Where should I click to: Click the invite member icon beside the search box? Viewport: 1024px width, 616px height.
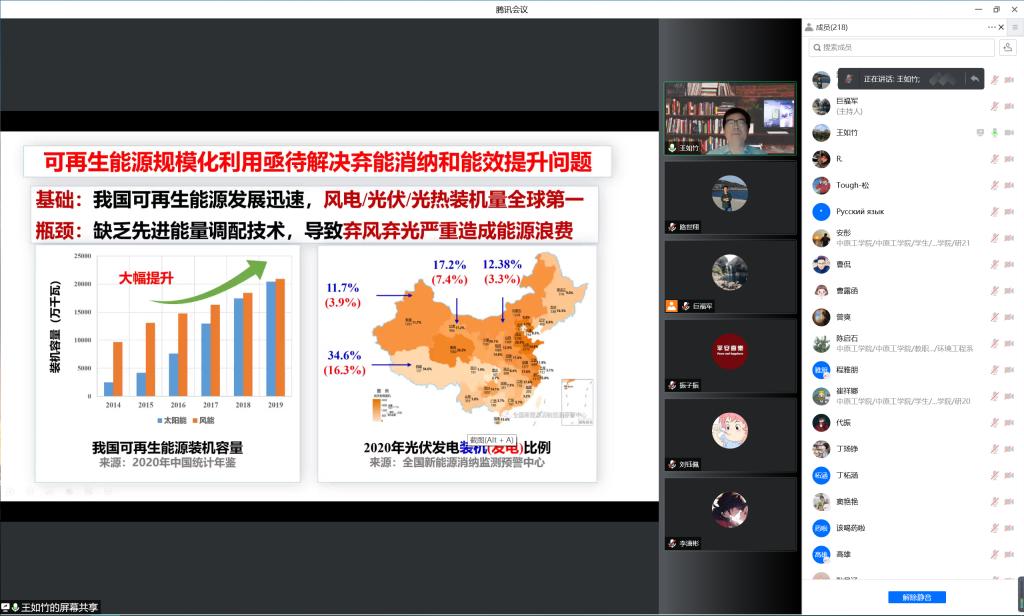[1008, 47]
